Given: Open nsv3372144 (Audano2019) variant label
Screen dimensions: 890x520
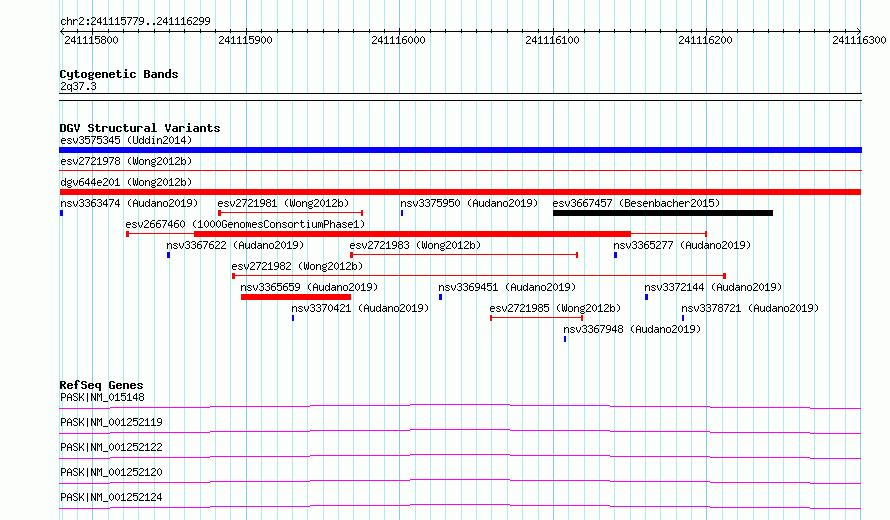Looking at the screenshot, I should click(x=713, y=287).
